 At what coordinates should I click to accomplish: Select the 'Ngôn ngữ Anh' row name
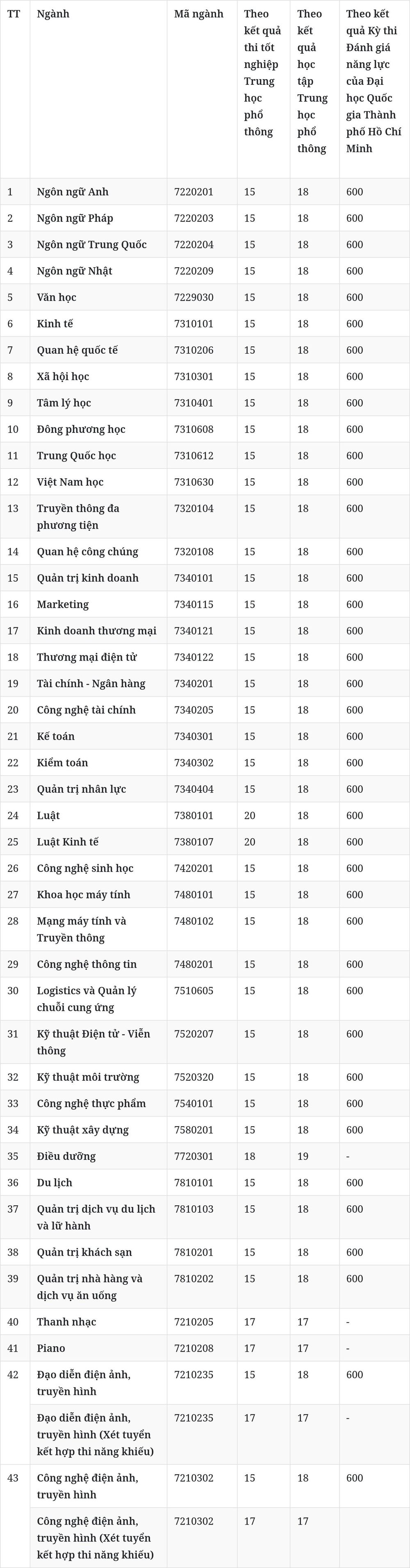coord(73,192)
